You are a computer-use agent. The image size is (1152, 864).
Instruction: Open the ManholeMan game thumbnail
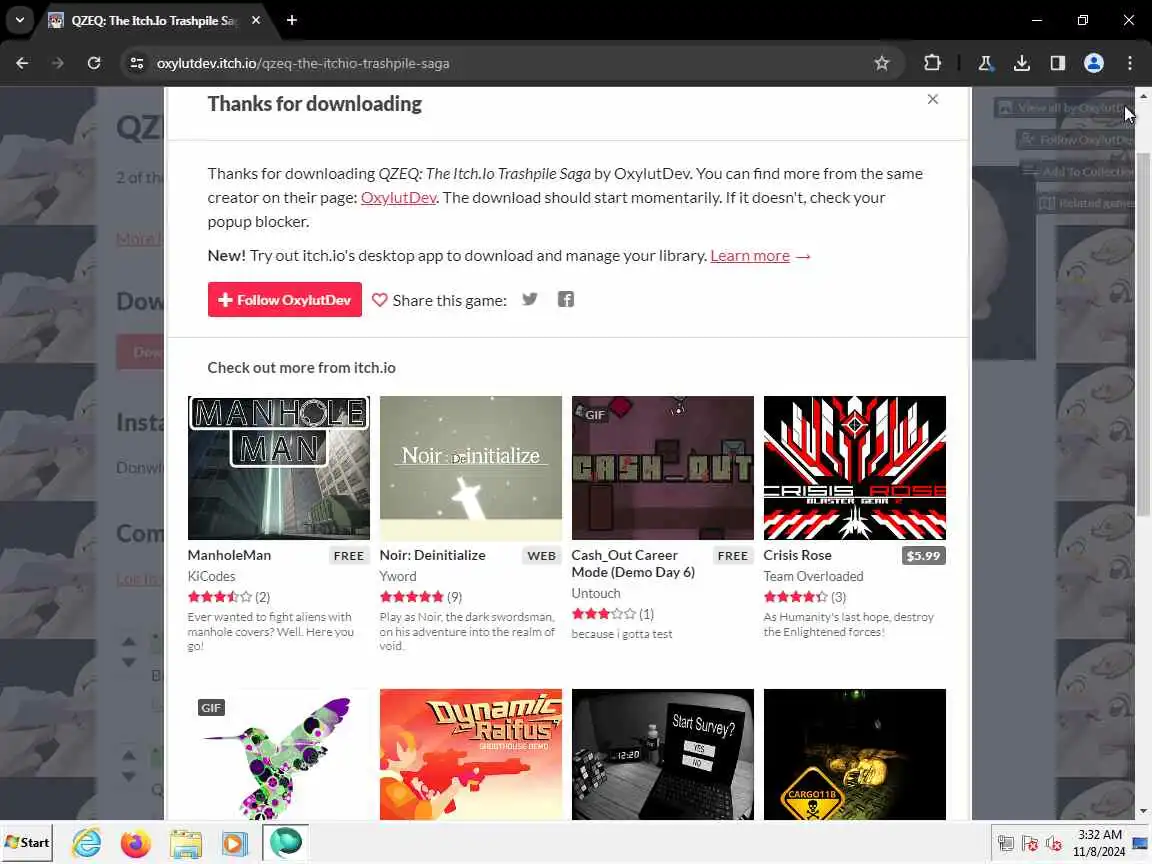(278, 468)
